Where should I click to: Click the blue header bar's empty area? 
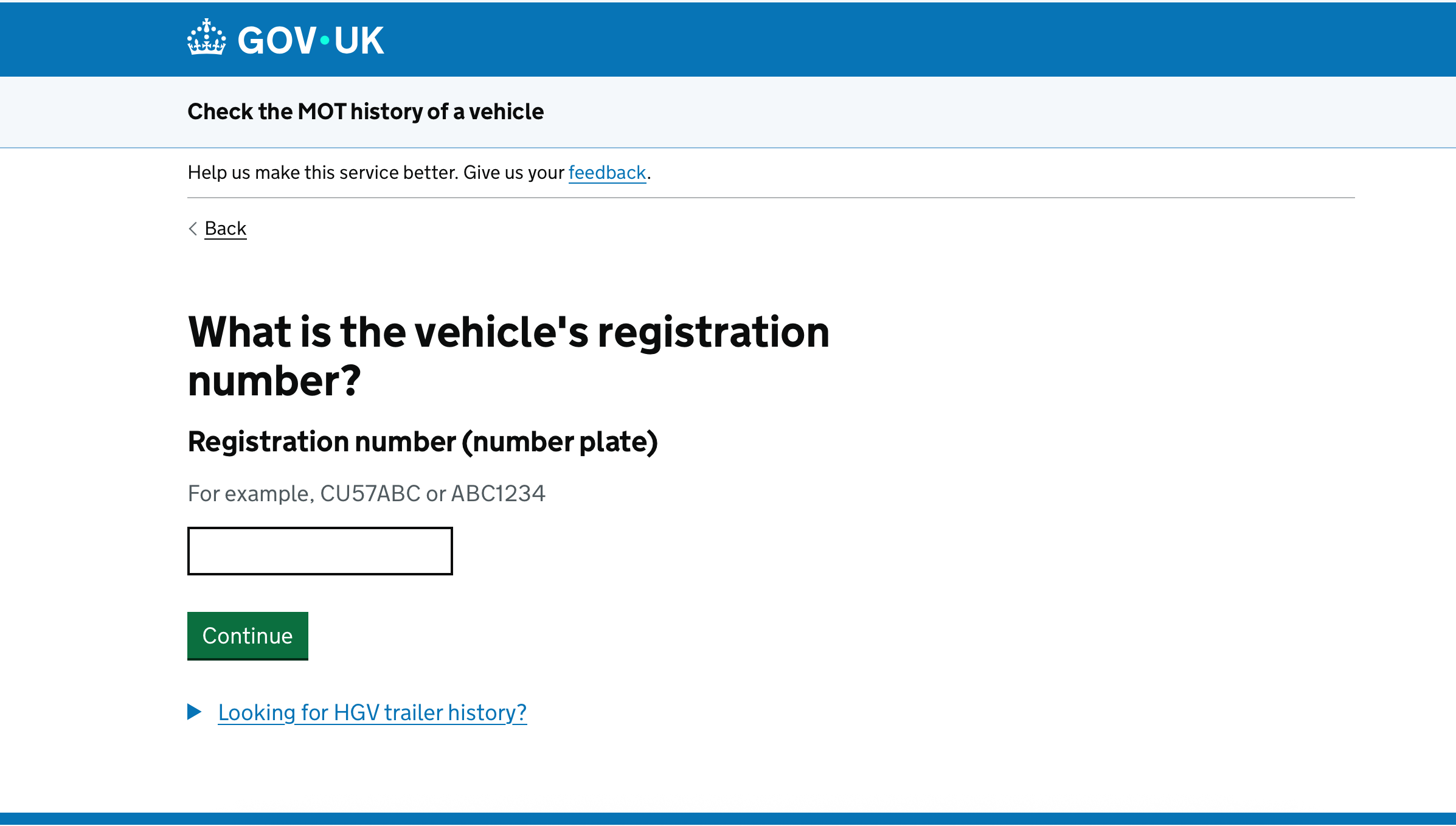(x=912, y=40)
